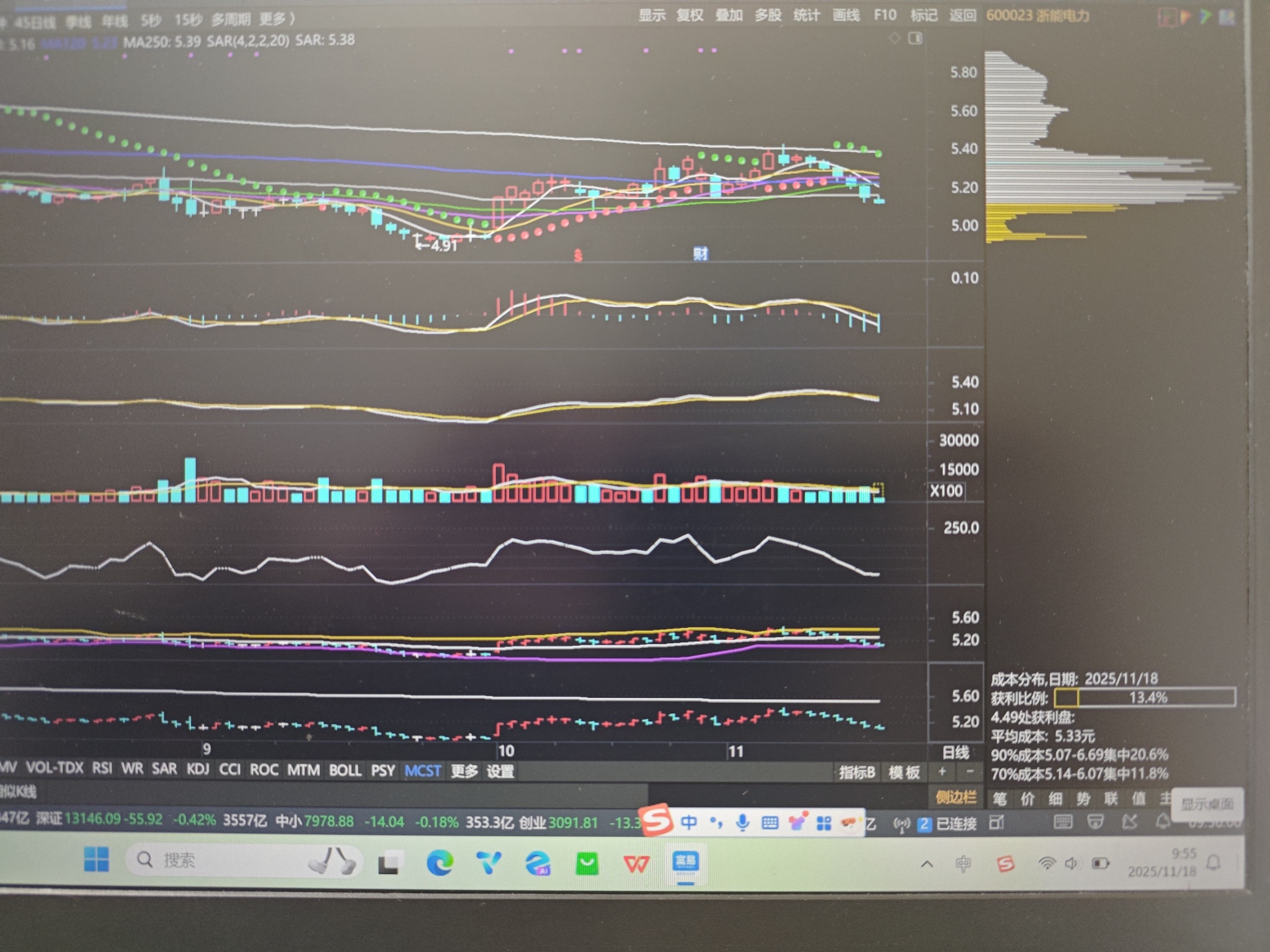1270x952 pixels.
Task: Open WPS Office from the taskbar
Action: [x=636, y=863]
